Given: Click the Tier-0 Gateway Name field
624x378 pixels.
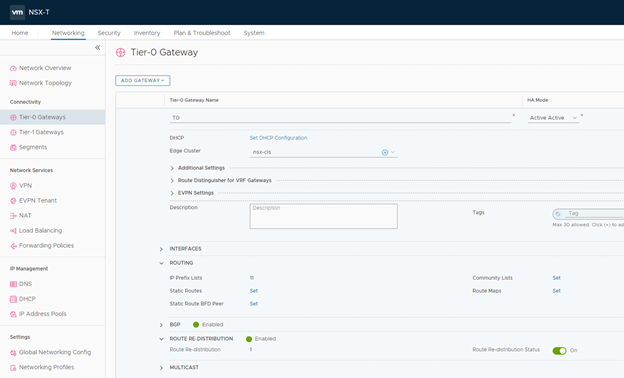Looking at the screenshot, I should coord(340,118).
